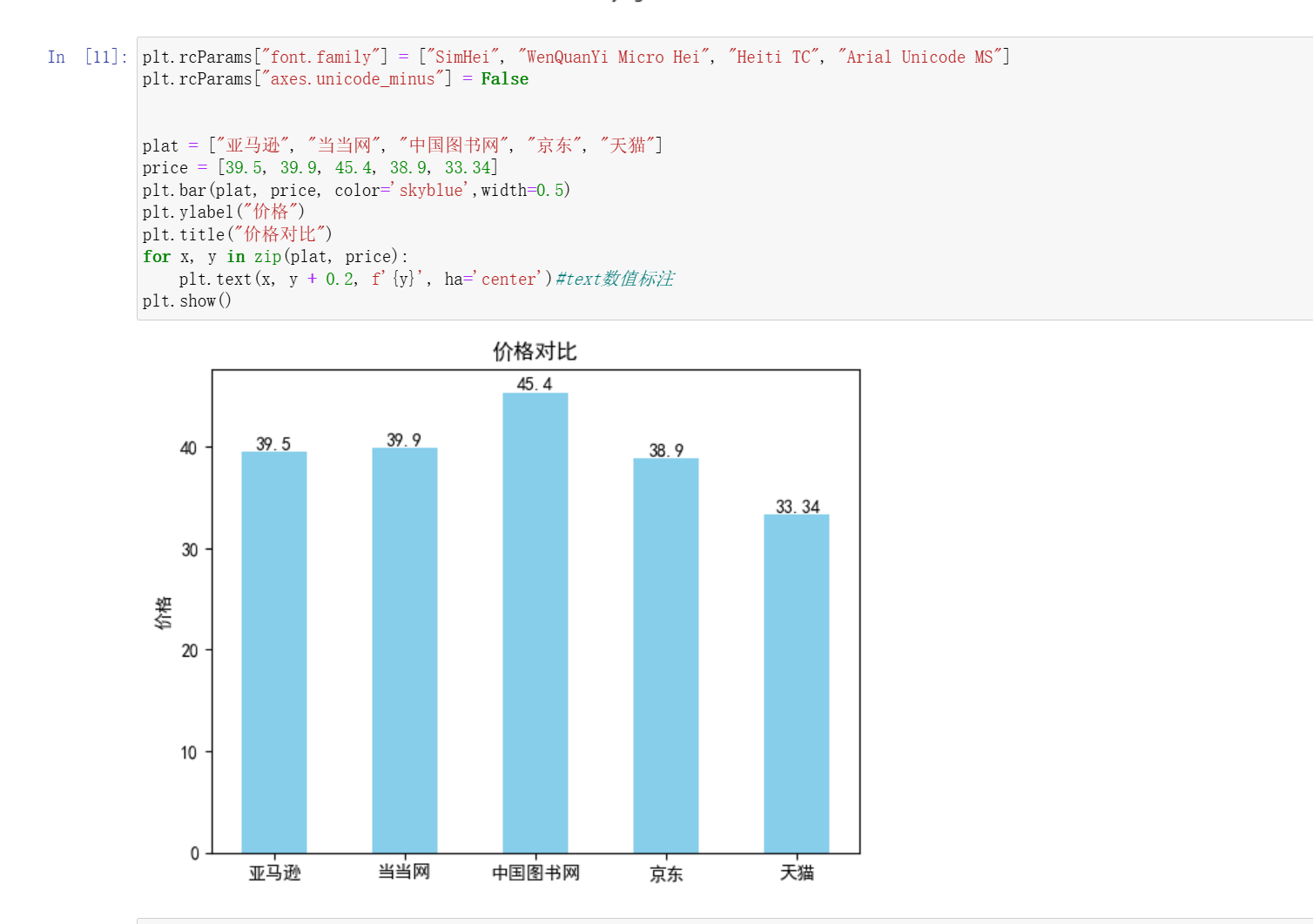1313x924 pixels.
Task: Click the 天猫 bar in the chart
Action: 797,679
